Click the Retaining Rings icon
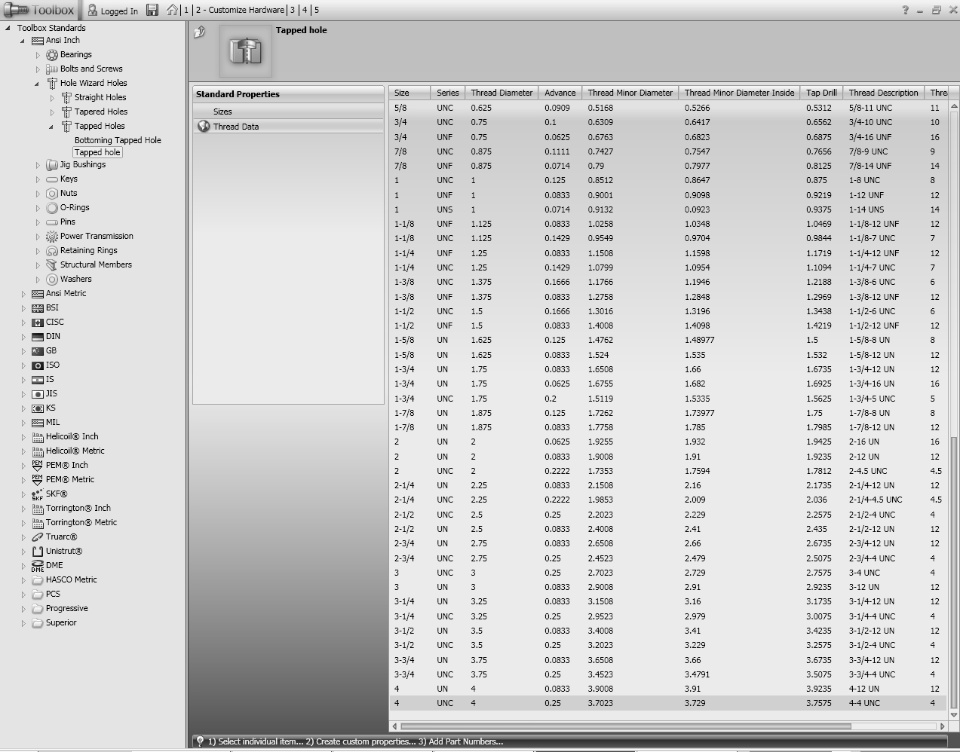The image size is (960, 752). tap(52, 250)
